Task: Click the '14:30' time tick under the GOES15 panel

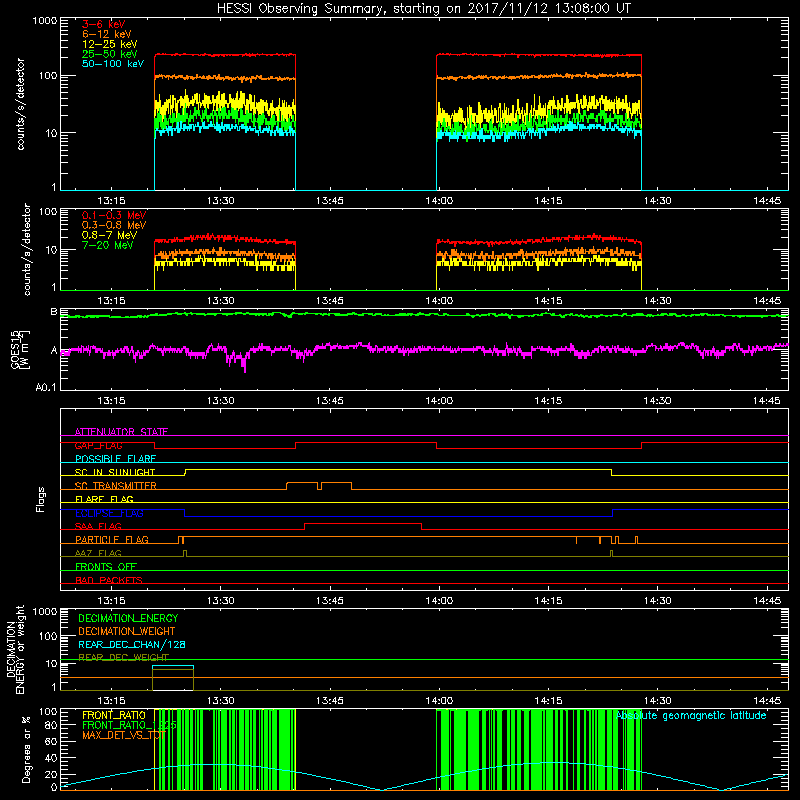Action: coord(657,401)
